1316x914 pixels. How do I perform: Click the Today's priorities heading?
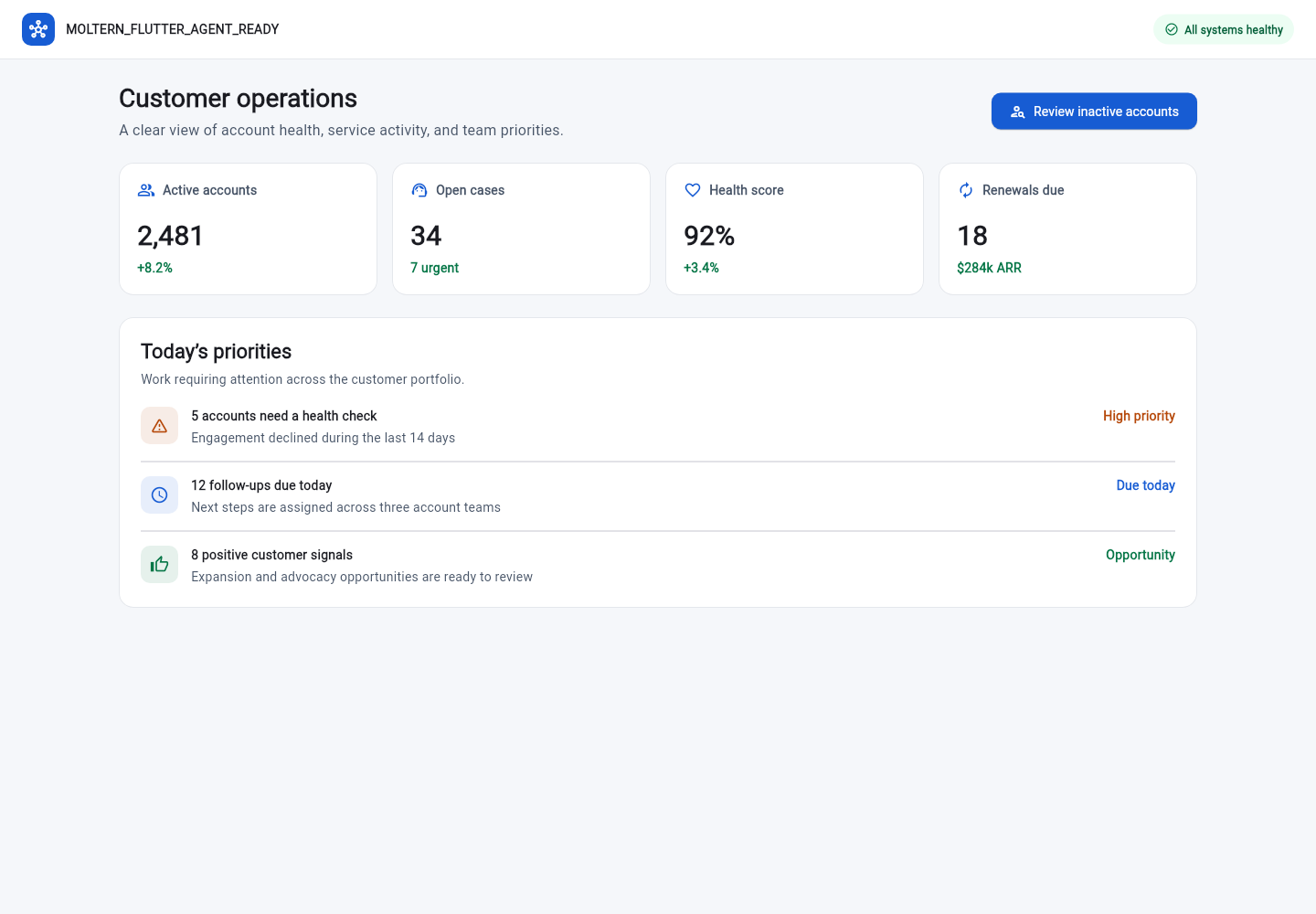[x=216, y=352]
